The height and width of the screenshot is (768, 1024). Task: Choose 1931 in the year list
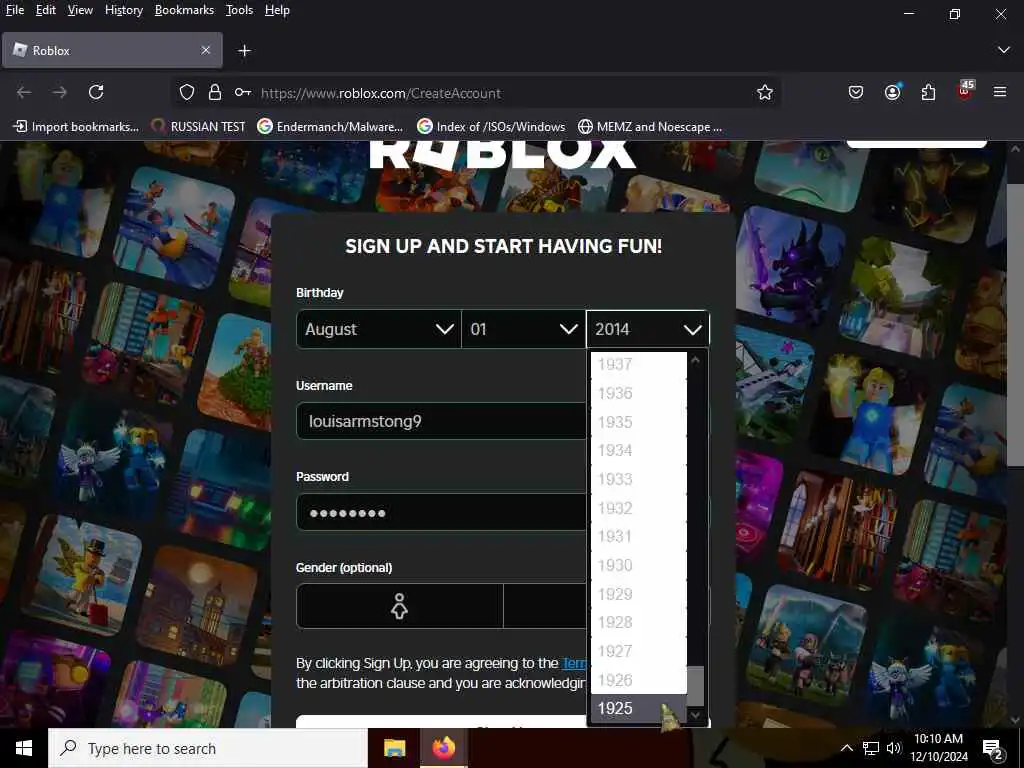pyautogui.click(x=639, y=536)
